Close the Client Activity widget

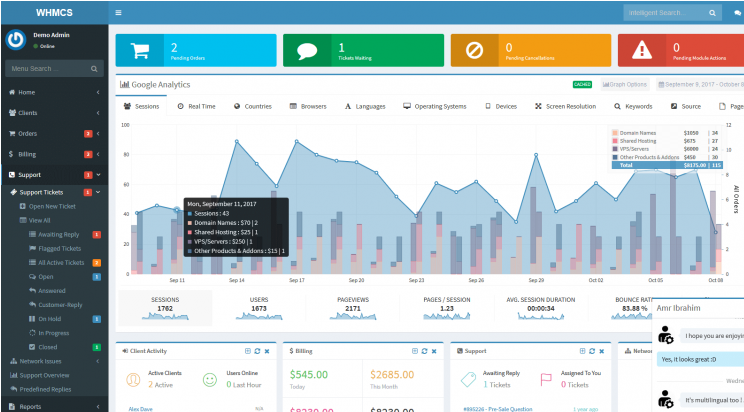pos(267,351)
